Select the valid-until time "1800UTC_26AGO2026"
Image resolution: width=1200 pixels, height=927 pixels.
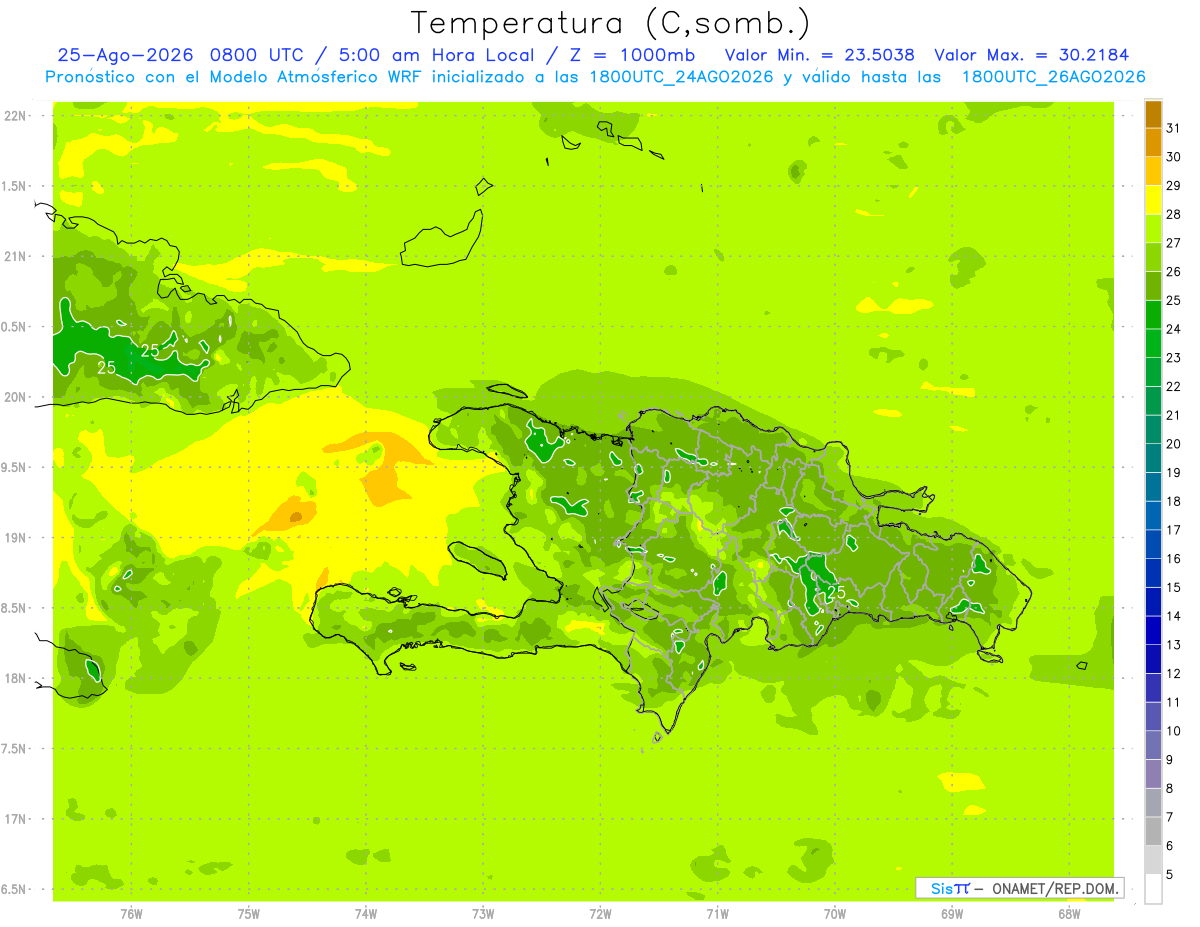1053,77
